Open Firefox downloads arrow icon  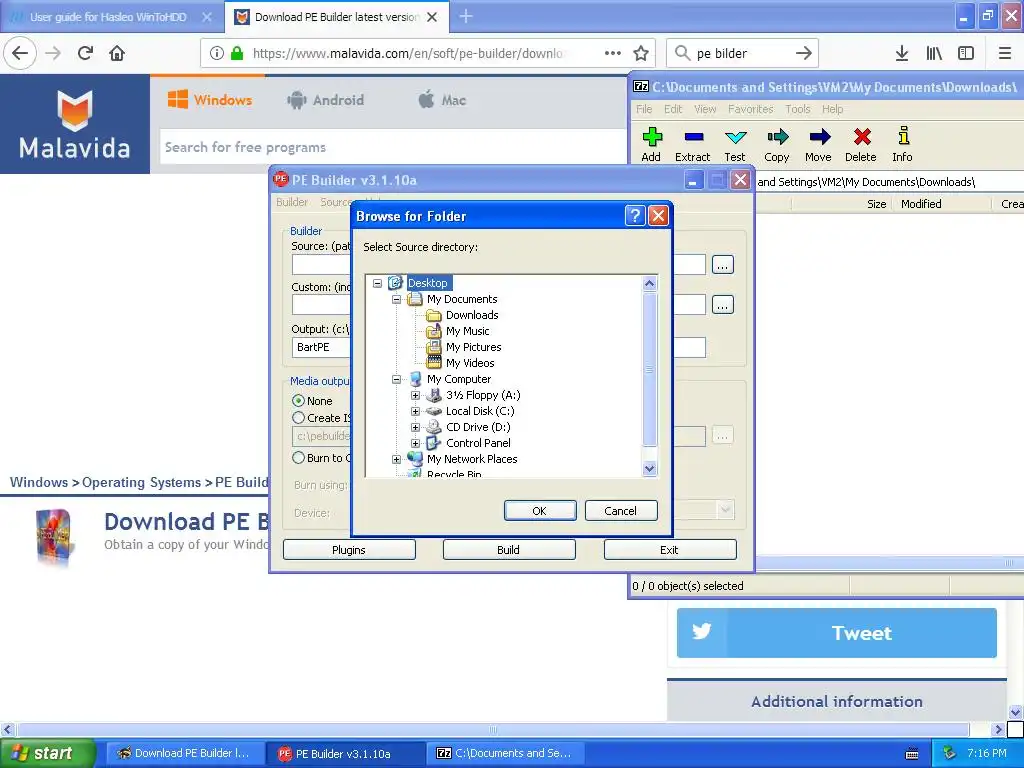(x=901, y=53)
